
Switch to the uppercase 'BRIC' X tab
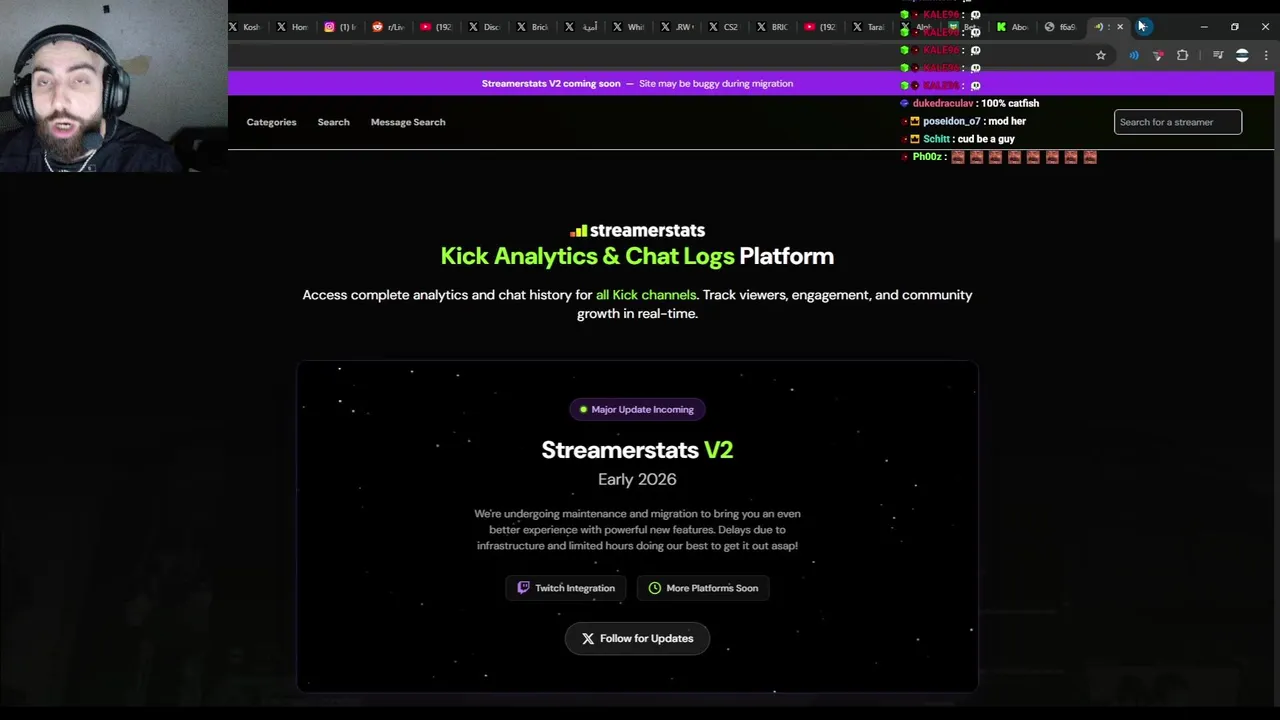773,27
